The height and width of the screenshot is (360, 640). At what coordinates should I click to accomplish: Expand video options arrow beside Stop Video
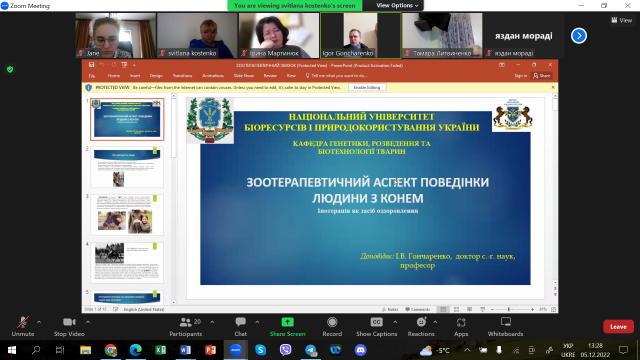point(88,322)
